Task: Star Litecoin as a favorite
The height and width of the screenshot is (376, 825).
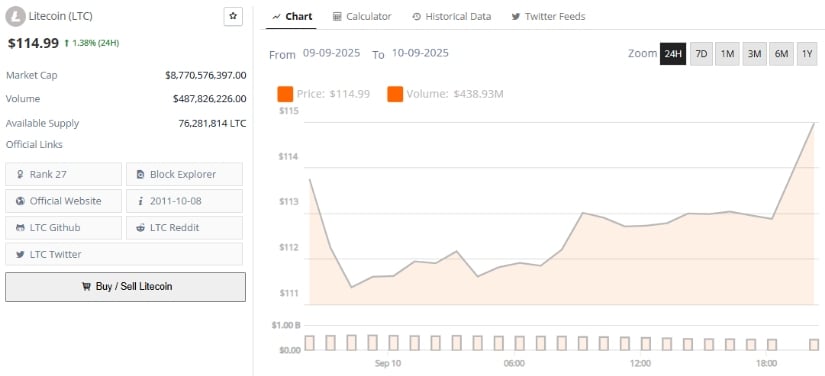Action: 233,16
